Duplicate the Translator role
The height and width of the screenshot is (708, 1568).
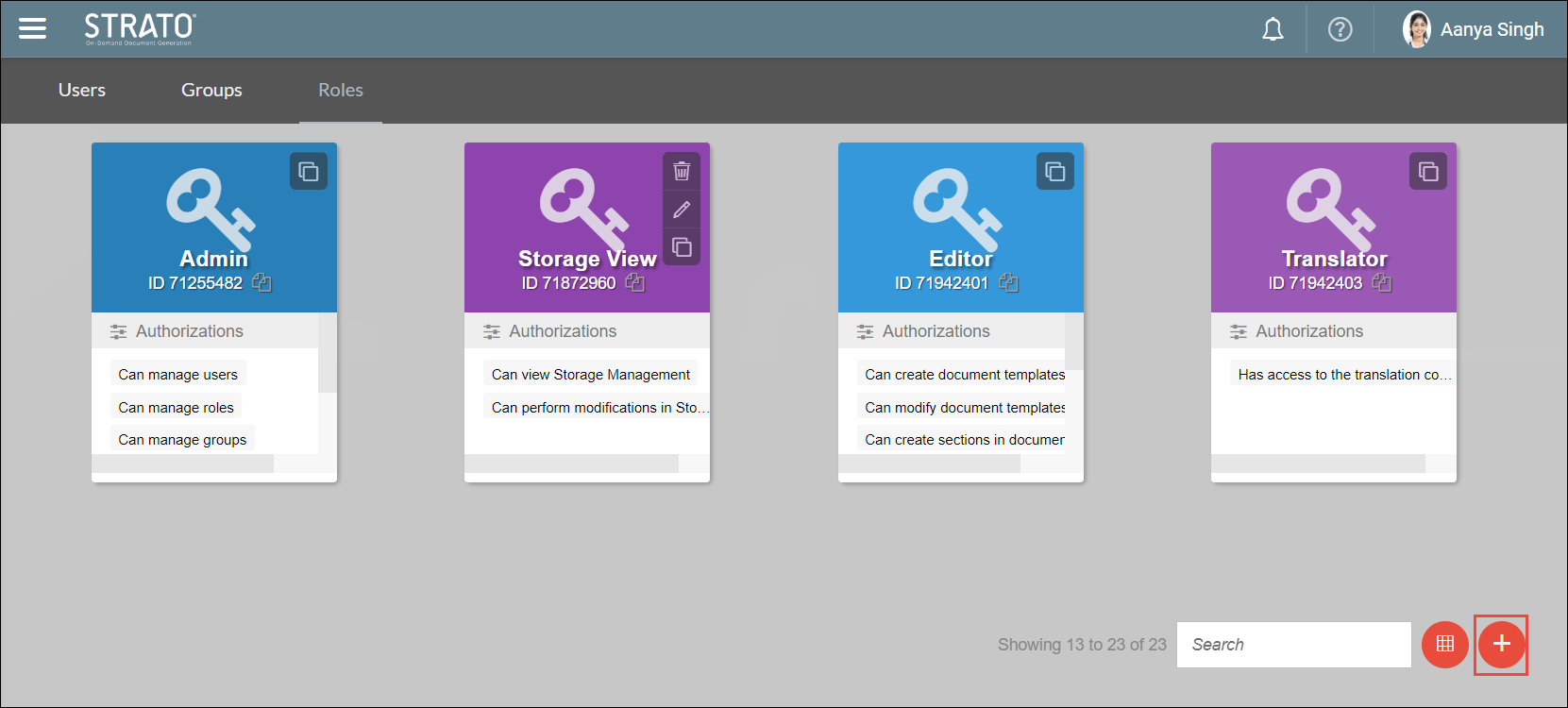(1428, 172)
